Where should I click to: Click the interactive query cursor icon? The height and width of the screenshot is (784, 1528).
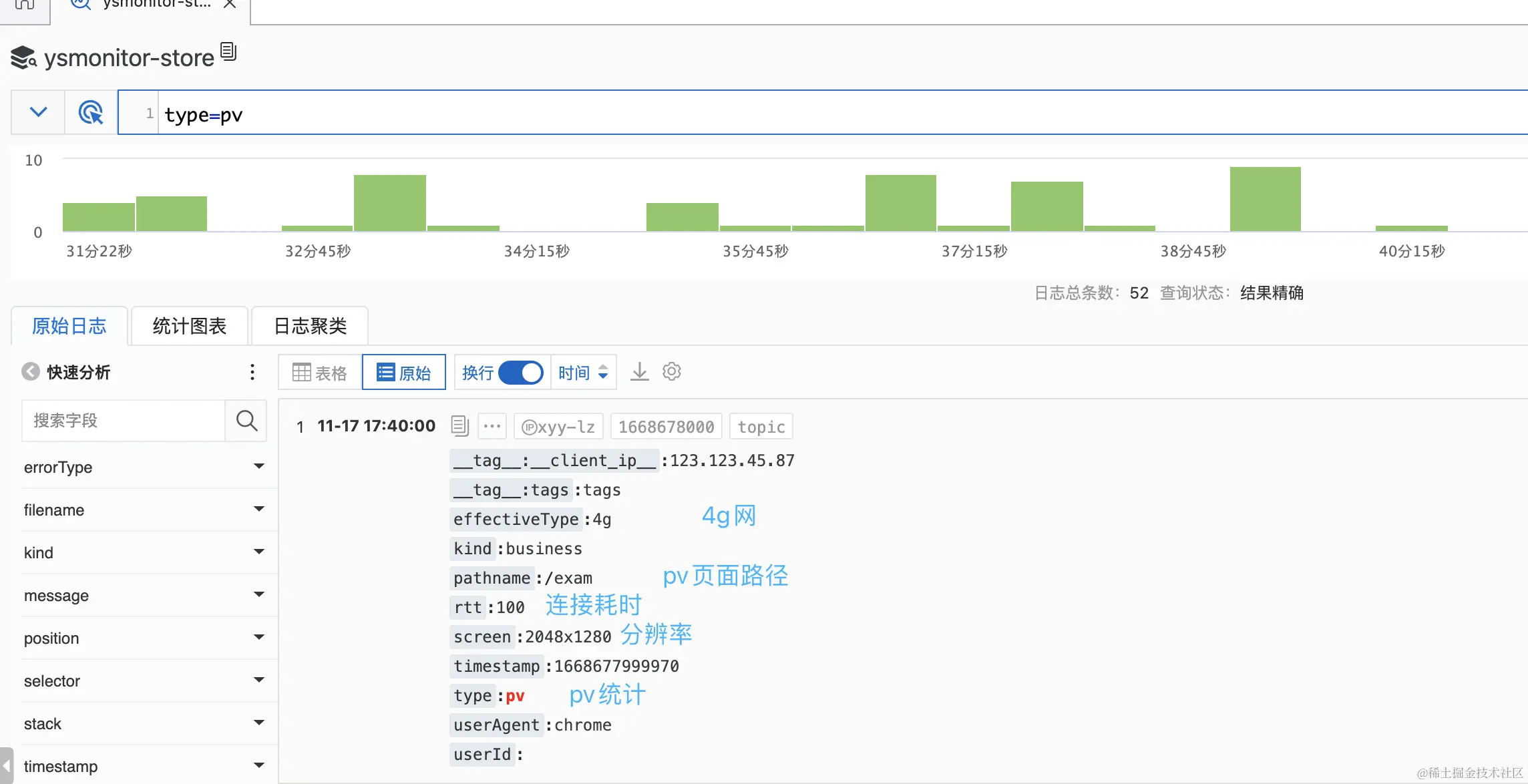[91, 112]
